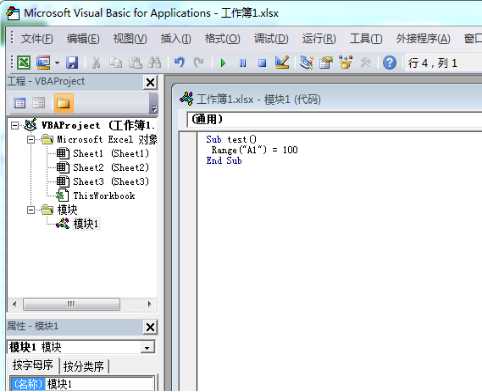
Task: Switch to Microsoft Excel view icon
Action: click(x=24, y=62)
